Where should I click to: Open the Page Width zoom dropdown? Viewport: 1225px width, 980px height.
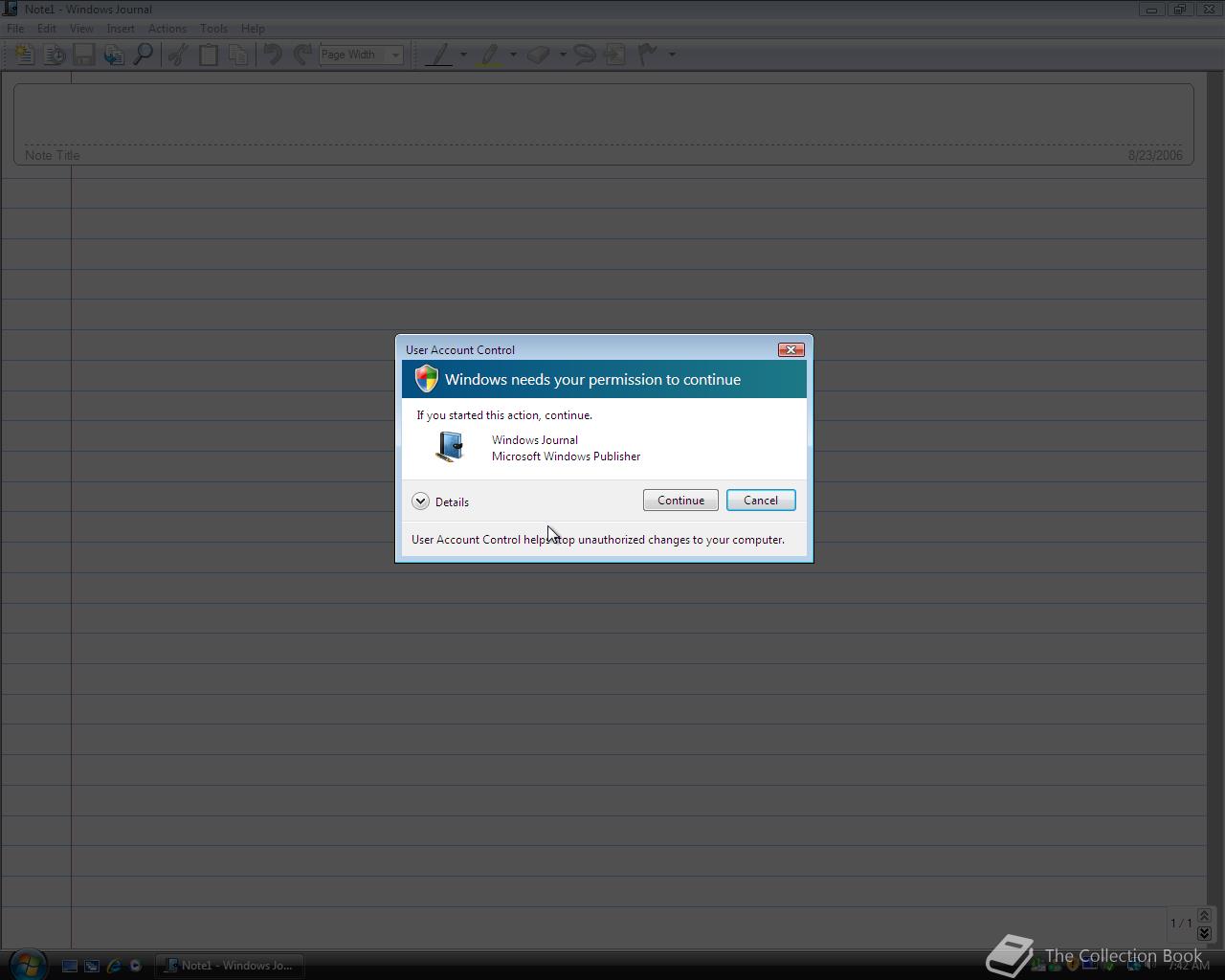point(395,55)
